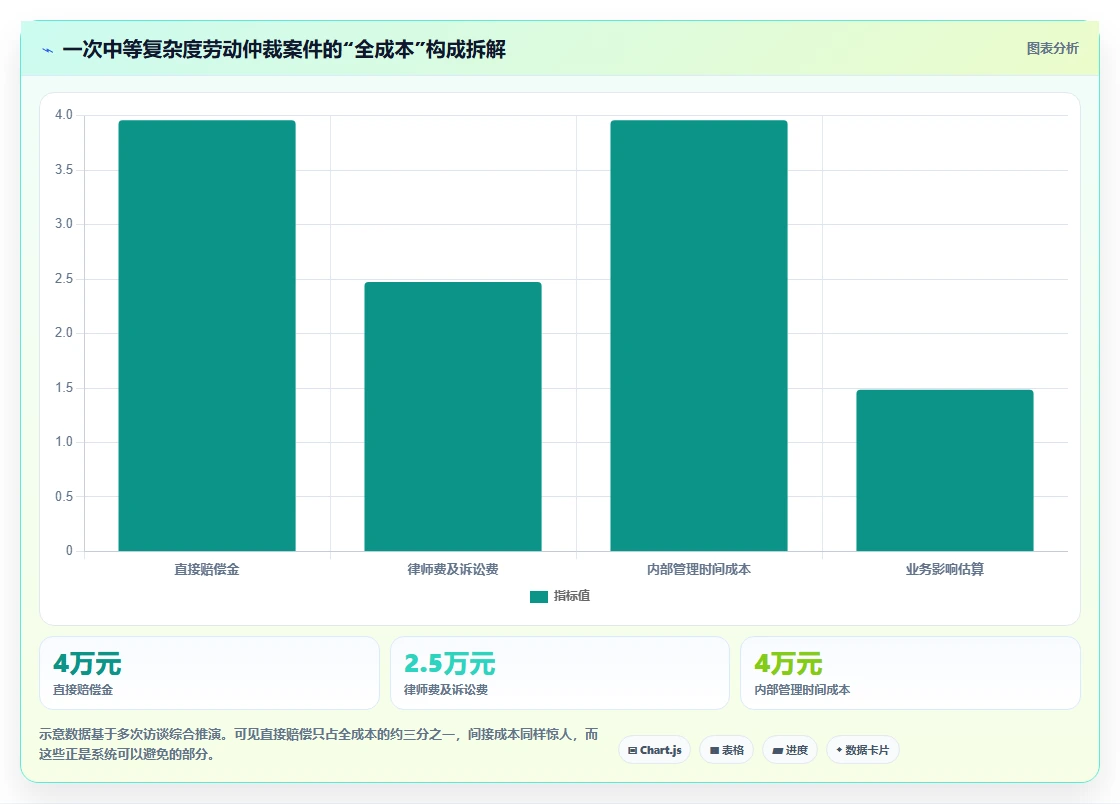Click the 4万元 直接赔偿金 data card
The image size is (1120, 804).
click(209, 673)
